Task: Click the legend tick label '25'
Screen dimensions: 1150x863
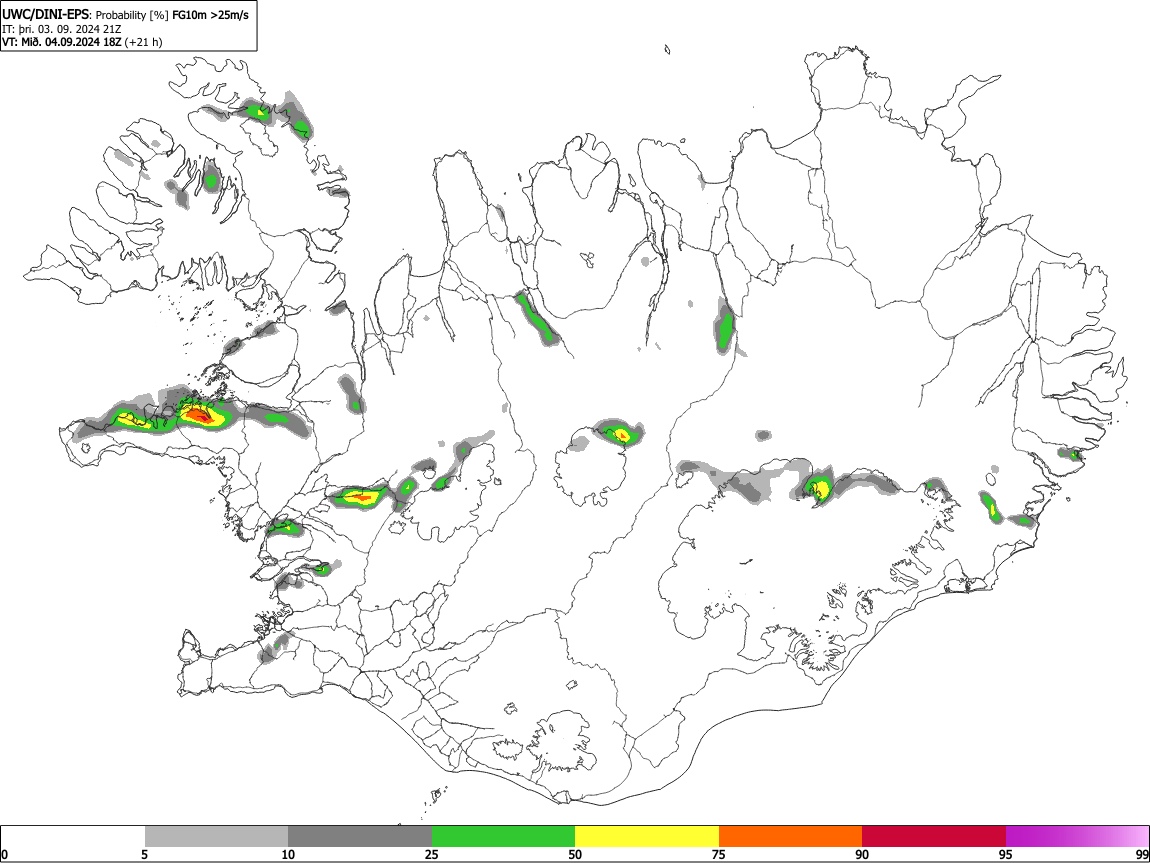Action: 432,854
